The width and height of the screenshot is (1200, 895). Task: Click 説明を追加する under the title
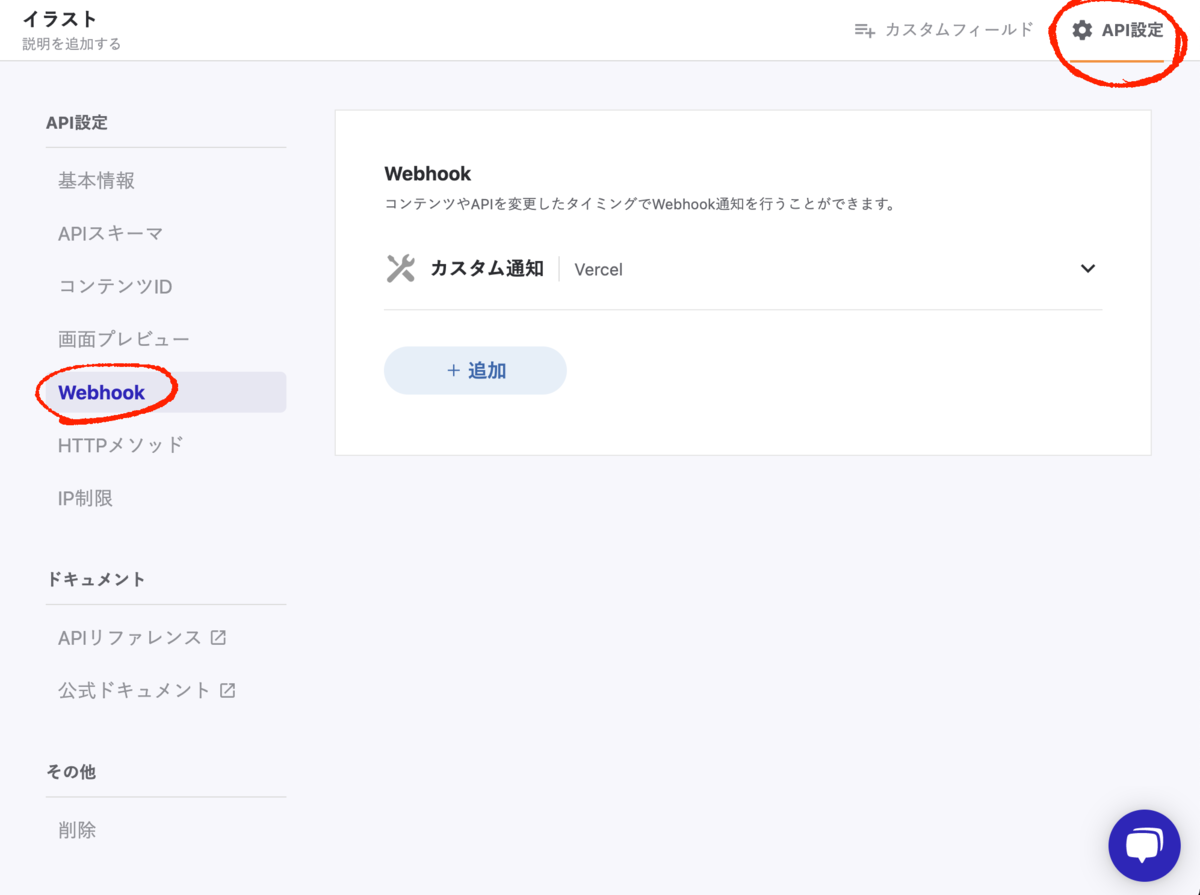tap(71, 44)
